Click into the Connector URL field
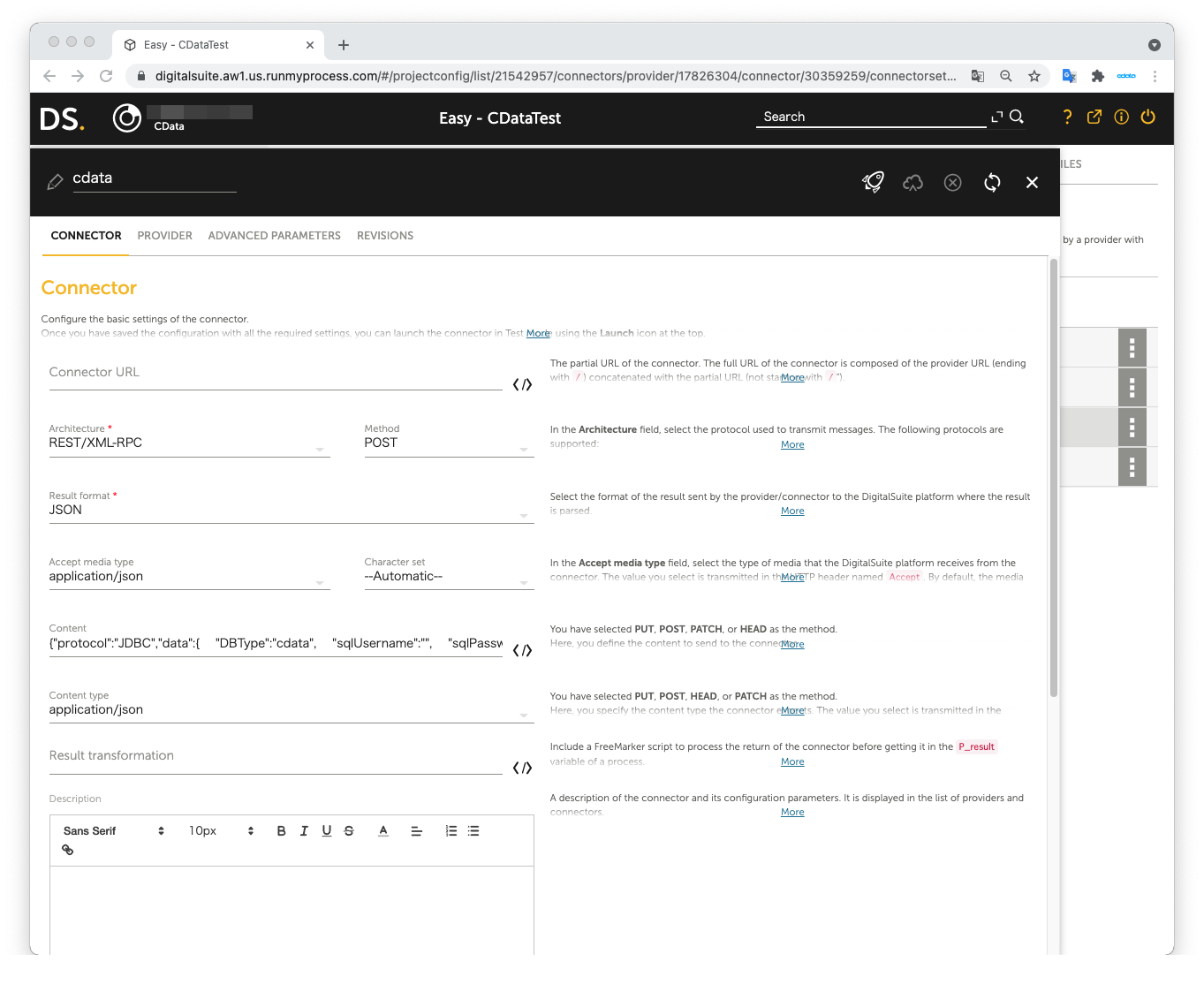This screenshot has height=992, width=1204. pos(275,373)
